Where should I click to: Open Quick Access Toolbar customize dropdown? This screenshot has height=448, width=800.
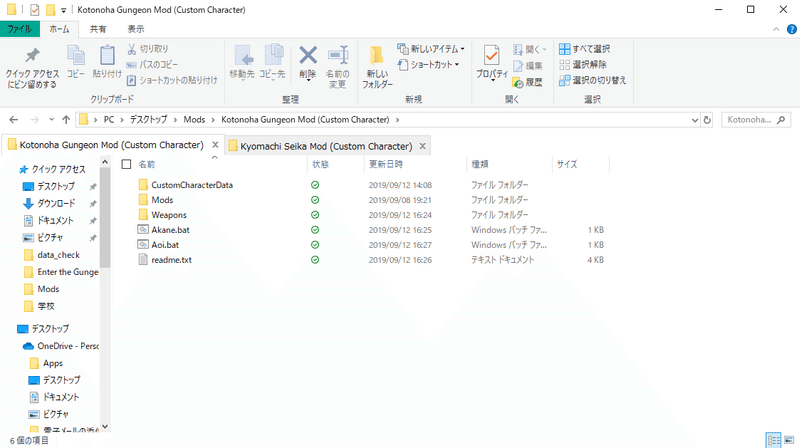(63, 10)
